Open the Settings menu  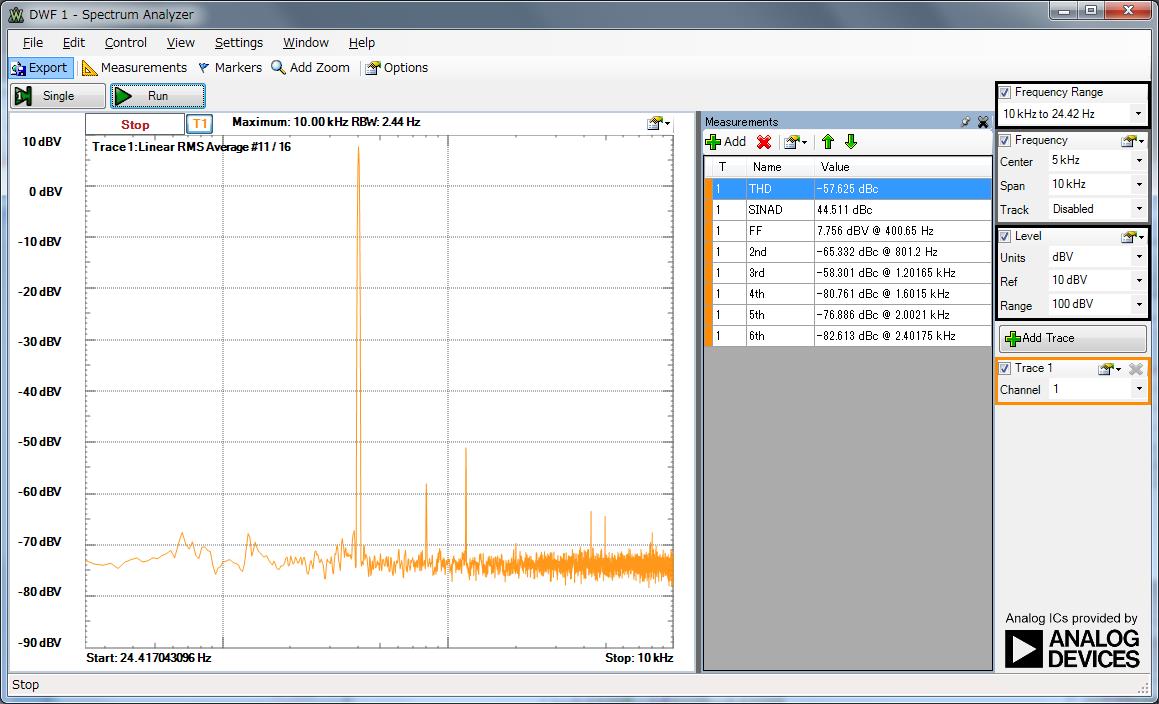click(238, 43)
